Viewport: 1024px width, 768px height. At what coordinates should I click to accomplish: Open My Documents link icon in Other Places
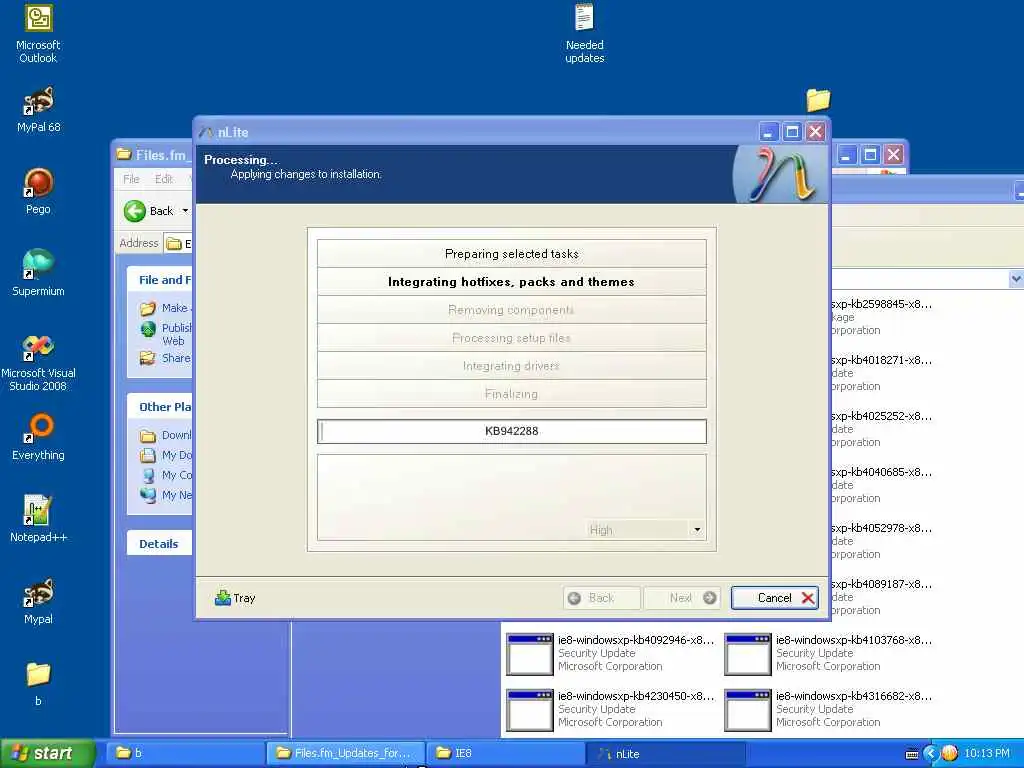[148, 455]
